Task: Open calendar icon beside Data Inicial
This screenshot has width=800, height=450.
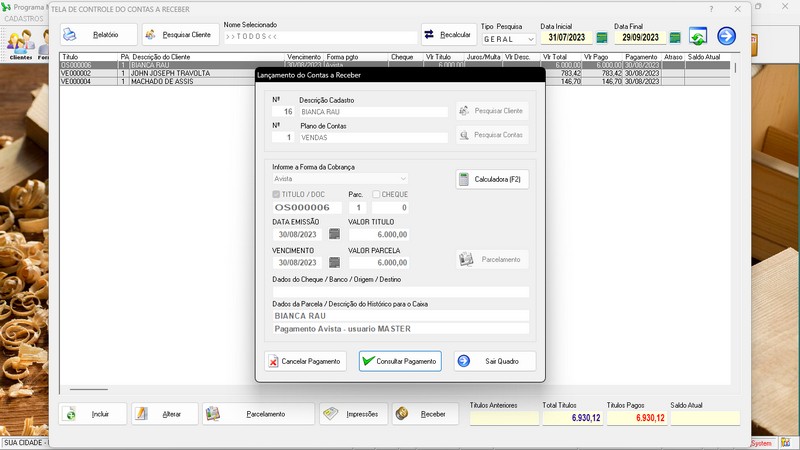Action: coord(602,38)
